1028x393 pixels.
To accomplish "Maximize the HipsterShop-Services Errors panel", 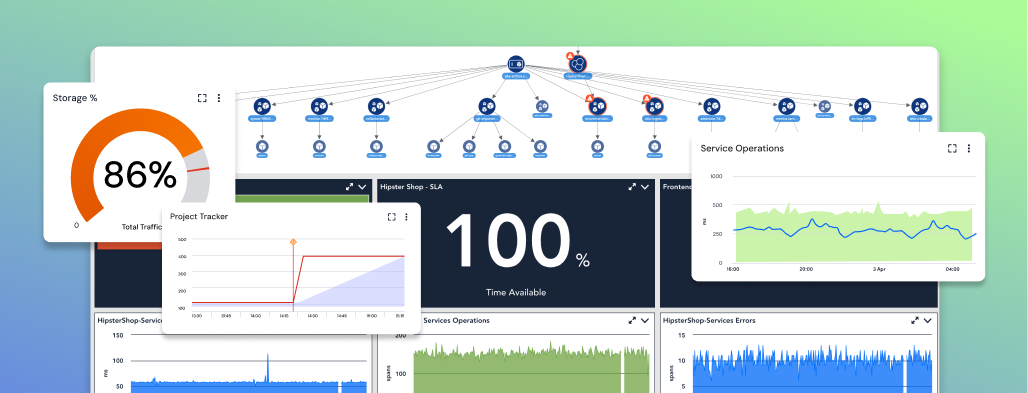I will coord(915,321).
